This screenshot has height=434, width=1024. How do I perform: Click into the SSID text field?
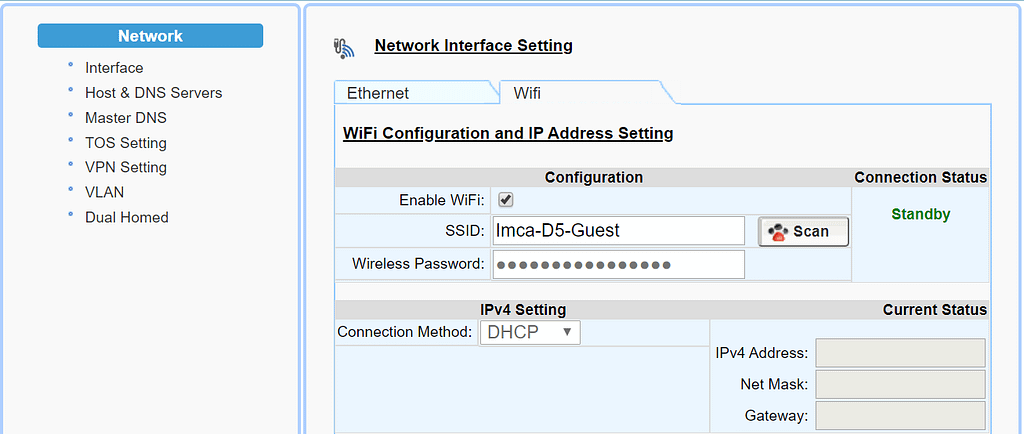tap(618, 231)
